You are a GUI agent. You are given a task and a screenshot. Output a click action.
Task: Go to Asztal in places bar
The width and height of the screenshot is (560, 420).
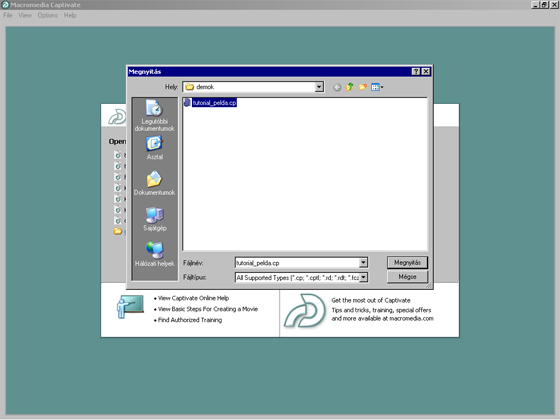[154, 148]
